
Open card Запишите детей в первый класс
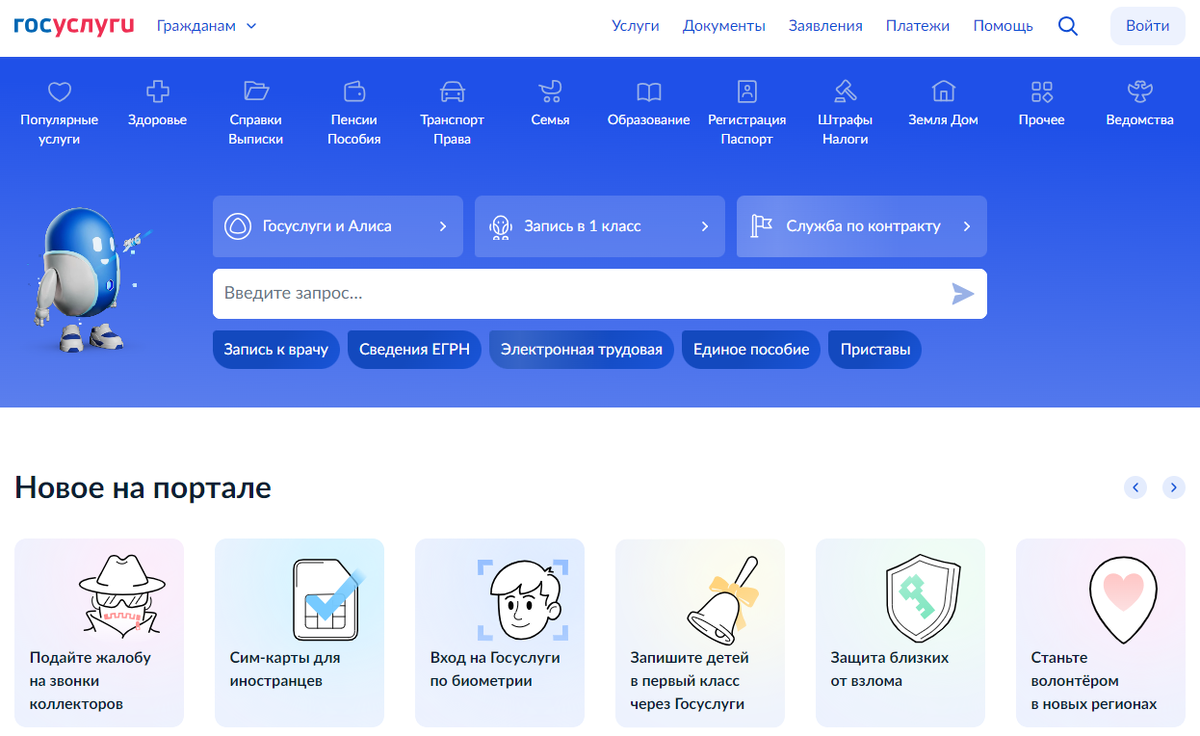pyautogui.click(x=700, y=633)
